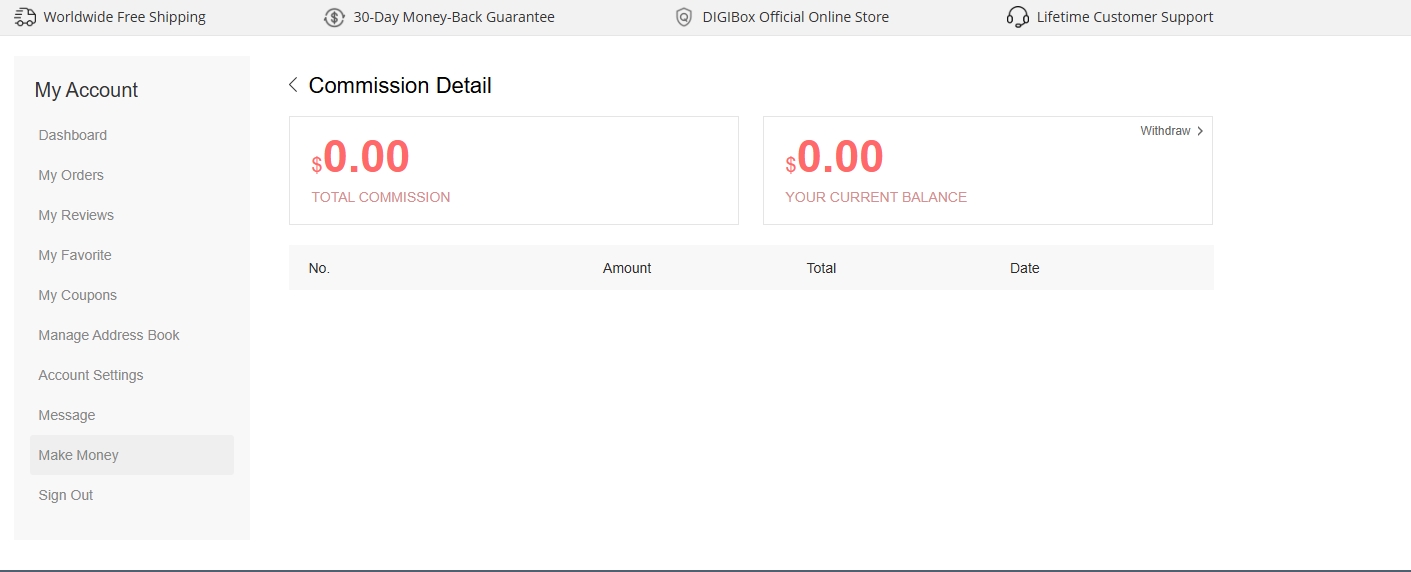View My Coupons
The height and width of the screenshot is (572, 1411).
point(78,295)
